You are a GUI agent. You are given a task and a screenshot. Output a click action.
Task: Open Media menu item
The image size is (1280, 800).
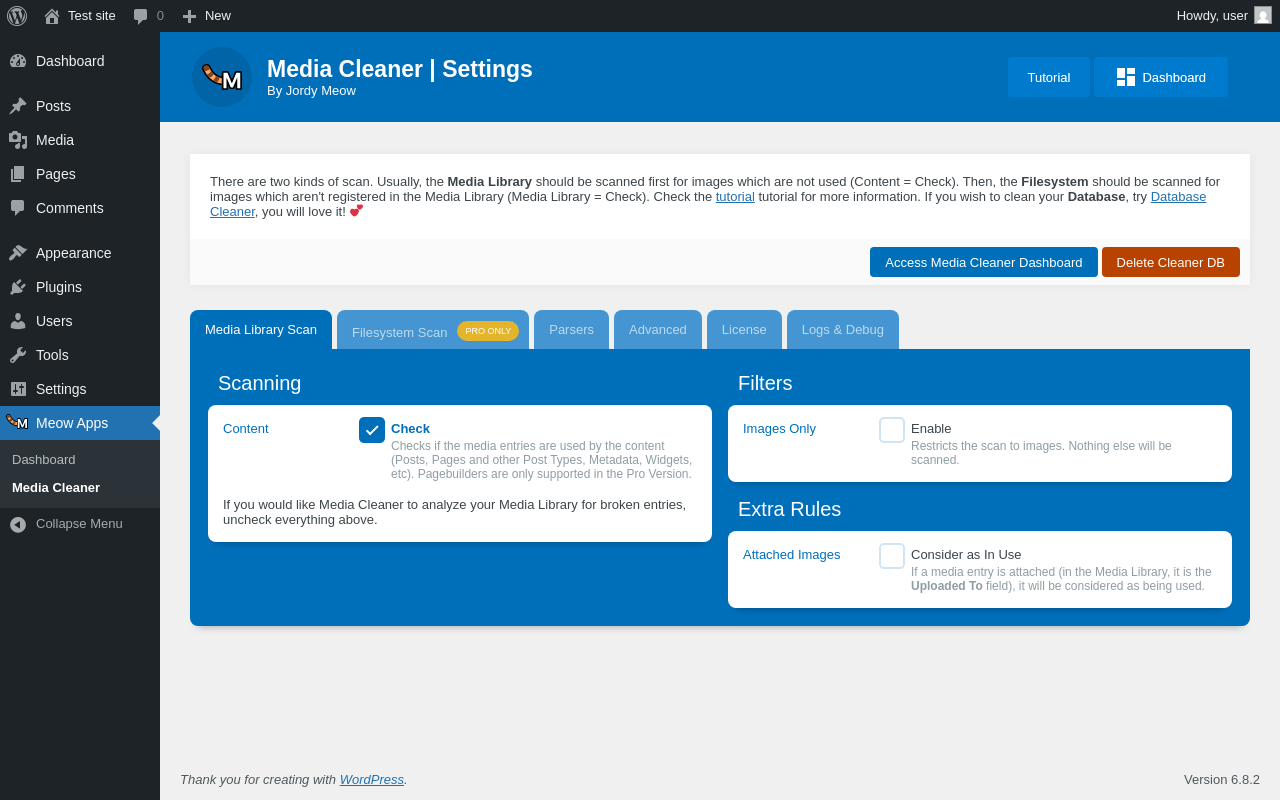[x=80, y=140]
